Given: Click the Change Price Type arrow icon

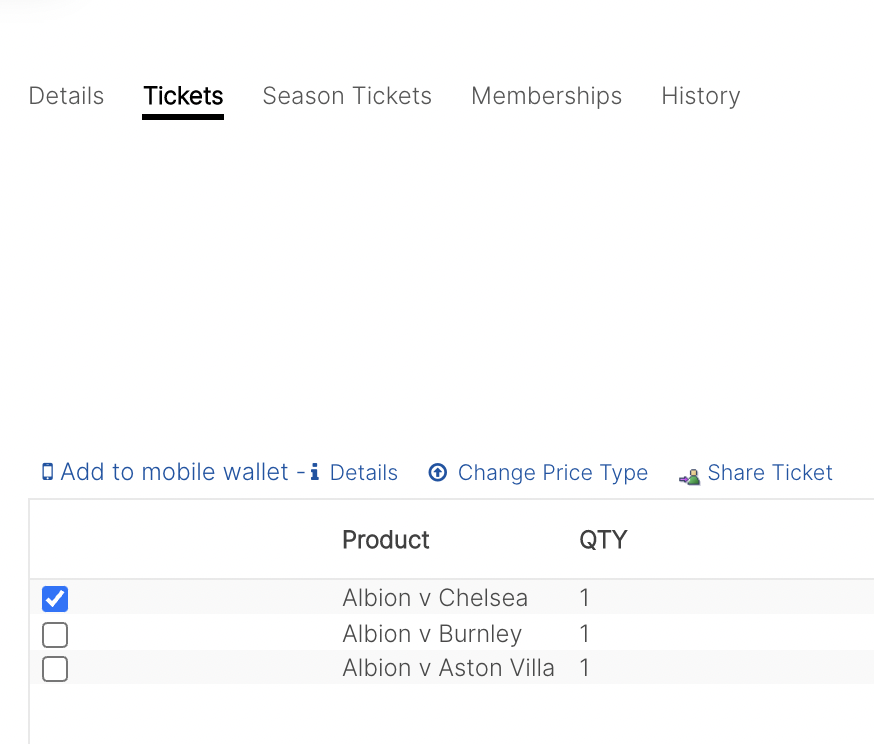Looking at the screenshot, I should coord(438,473).
